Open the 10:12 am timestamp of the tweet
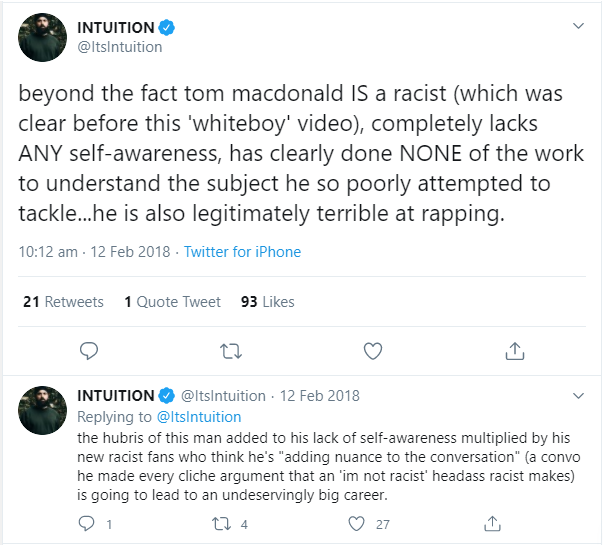The height and width of the screenshot is (545, 603). coord(48,252)
